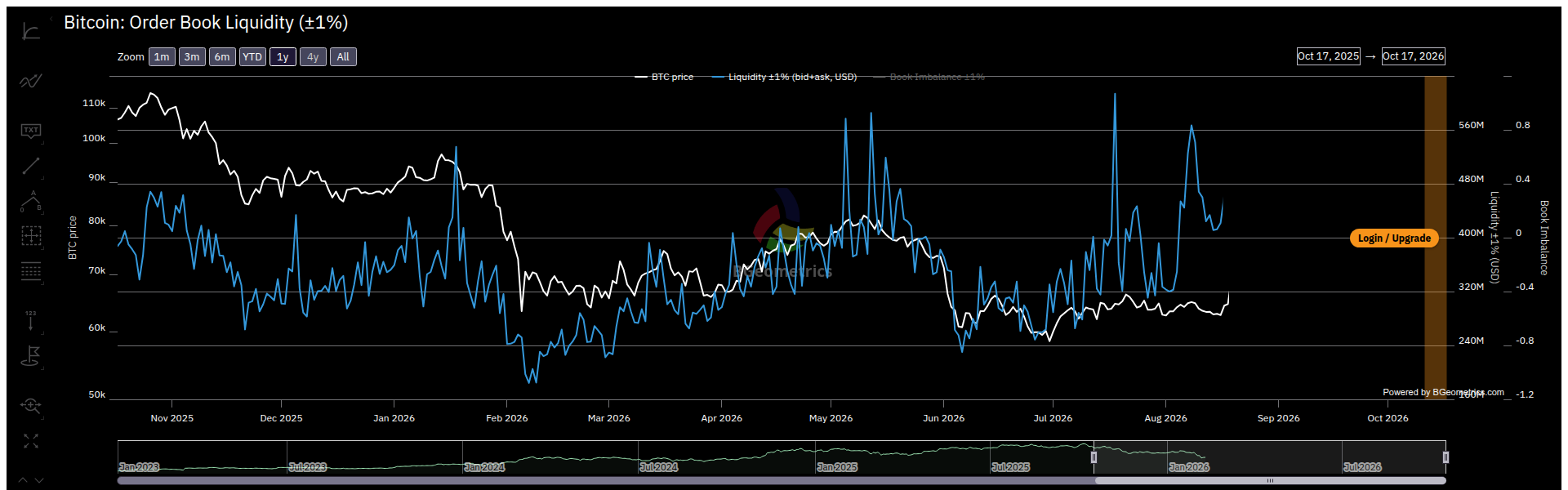Set zoom range to YTD
The width and height of the screenshot is (1568, 490).
pos(252,57)
